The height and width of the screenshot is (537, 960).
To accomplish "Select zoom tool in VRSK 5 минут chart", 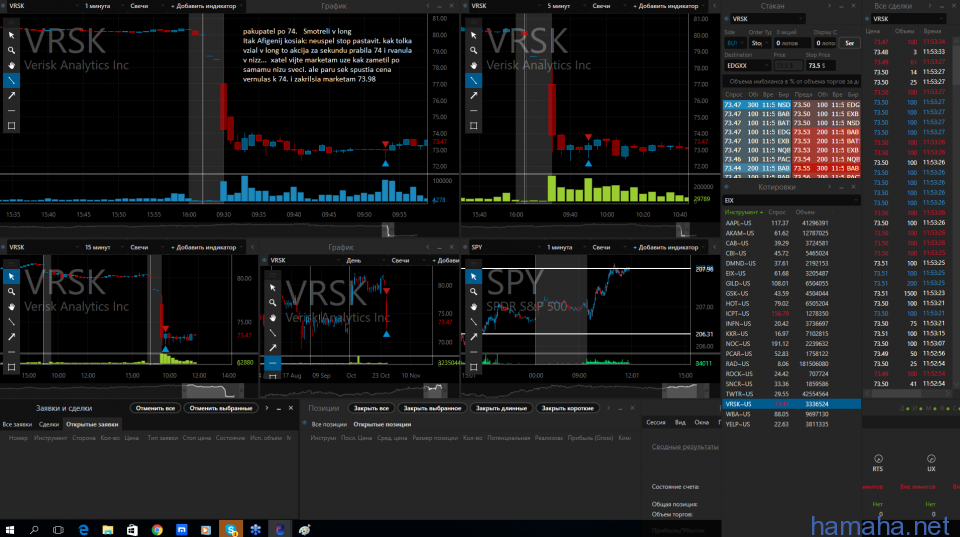I will click(x=473, y=50).
